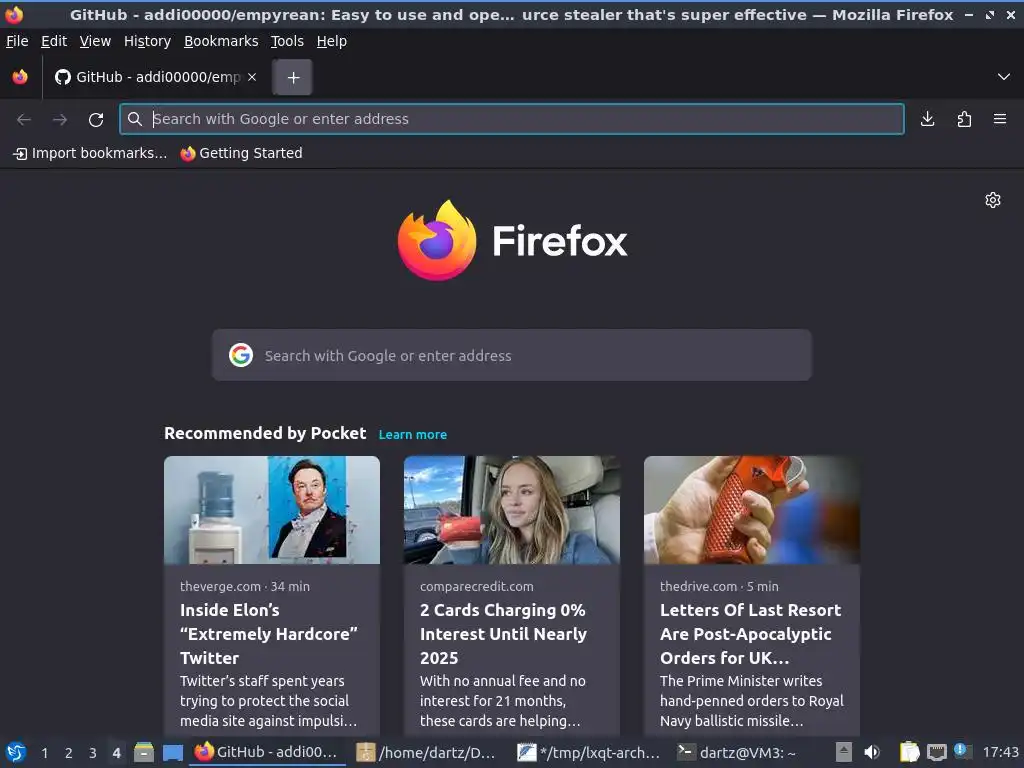
Task: Click the network monitor tray icon
Action: pos(937,753)
